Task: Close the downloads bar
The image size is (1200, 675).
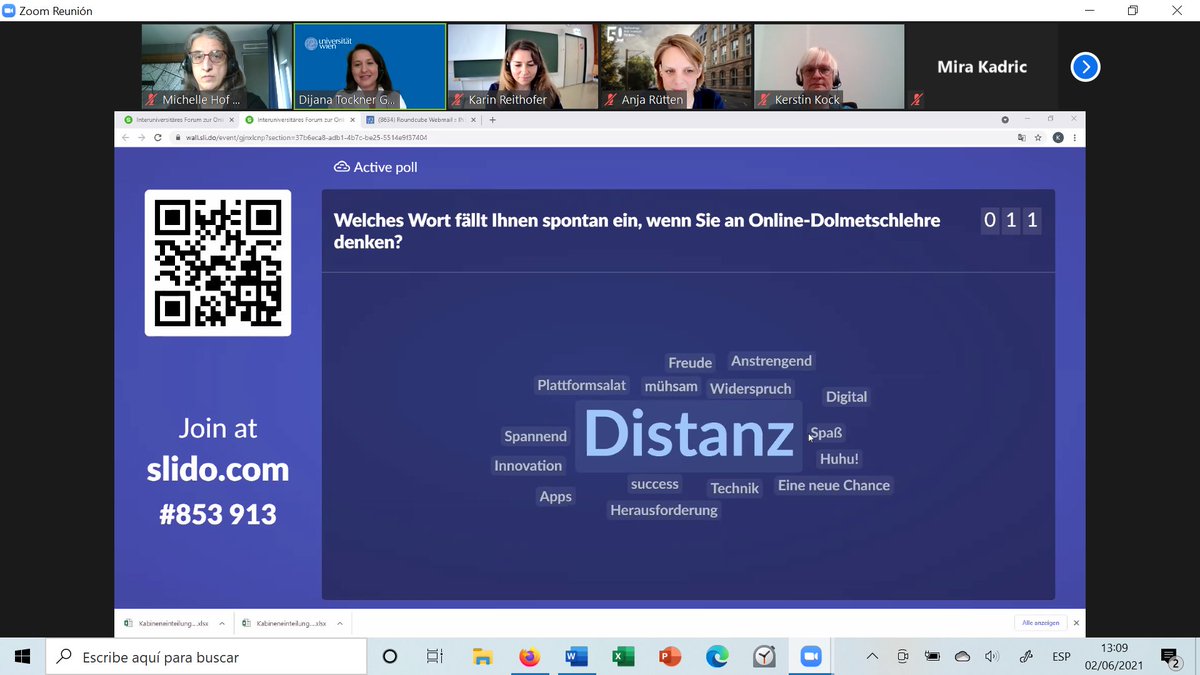Action: 1076,623
